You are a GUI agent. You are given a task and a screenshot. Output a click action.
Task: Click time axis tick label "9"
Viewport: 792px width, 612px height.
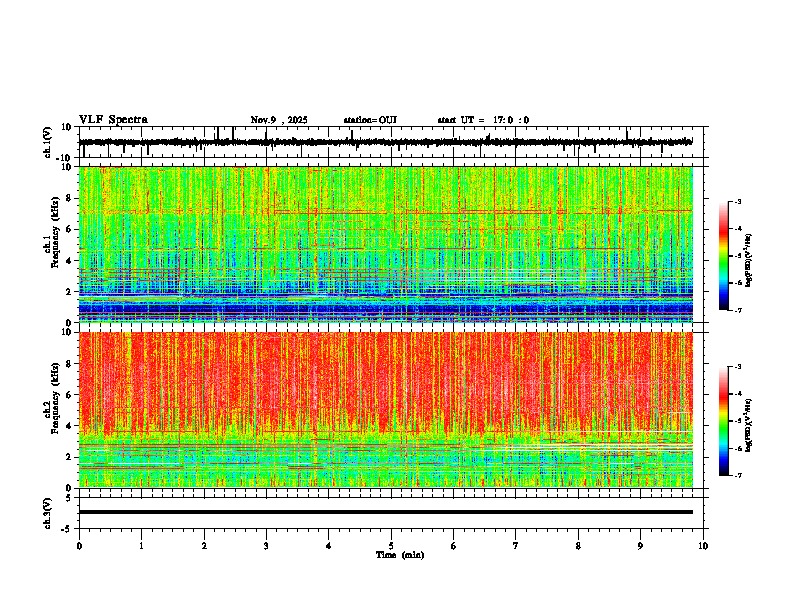click(640, 546)
